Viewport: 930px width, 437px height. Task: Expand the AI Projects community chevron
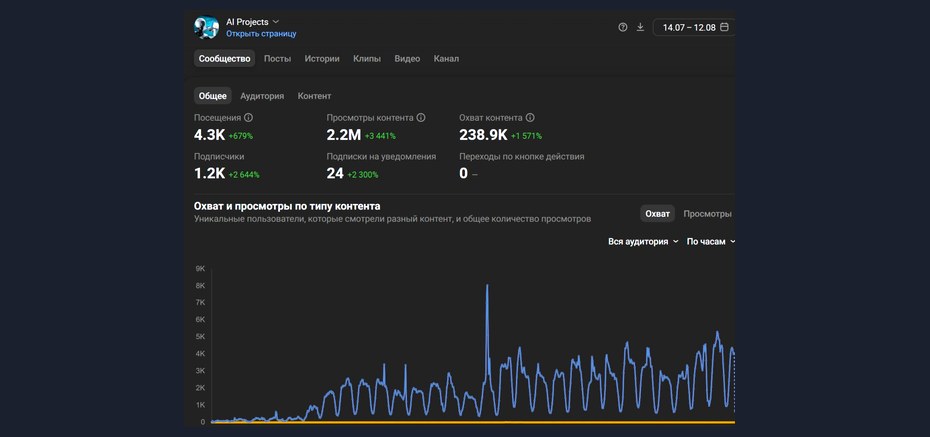click(276, 21)
